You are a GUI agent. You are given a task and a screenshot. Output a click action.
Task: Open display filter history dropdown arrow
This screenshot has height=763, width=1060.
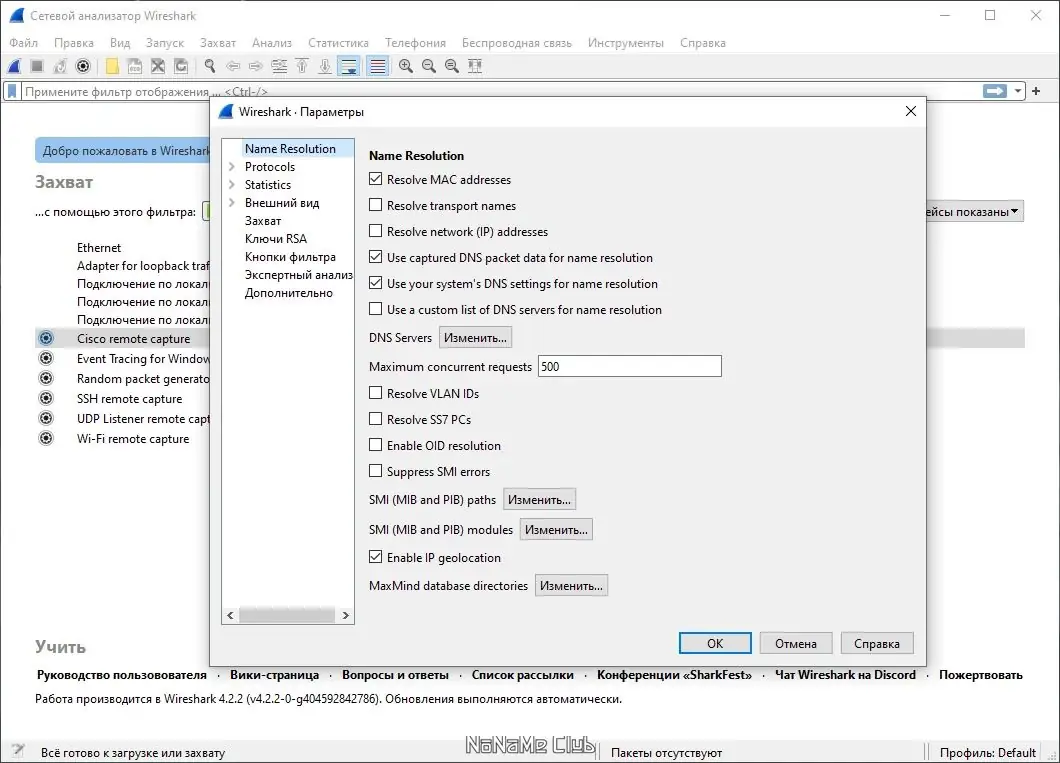pyautogui.click(x=1018, y=91)
